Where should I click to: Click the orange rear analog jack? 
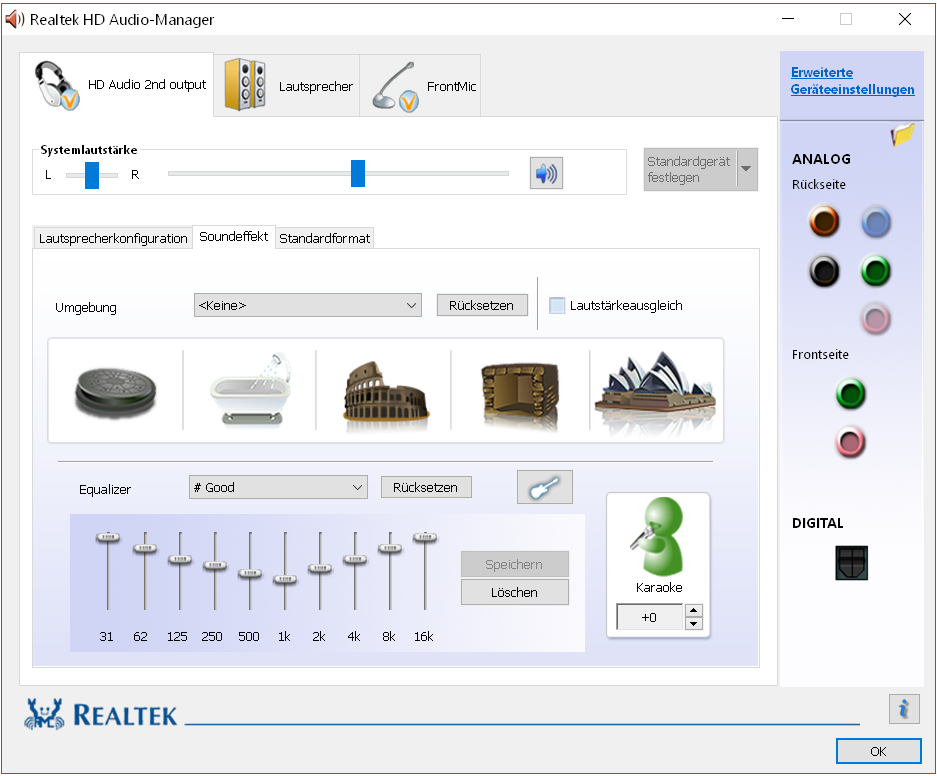click(824, 221)
